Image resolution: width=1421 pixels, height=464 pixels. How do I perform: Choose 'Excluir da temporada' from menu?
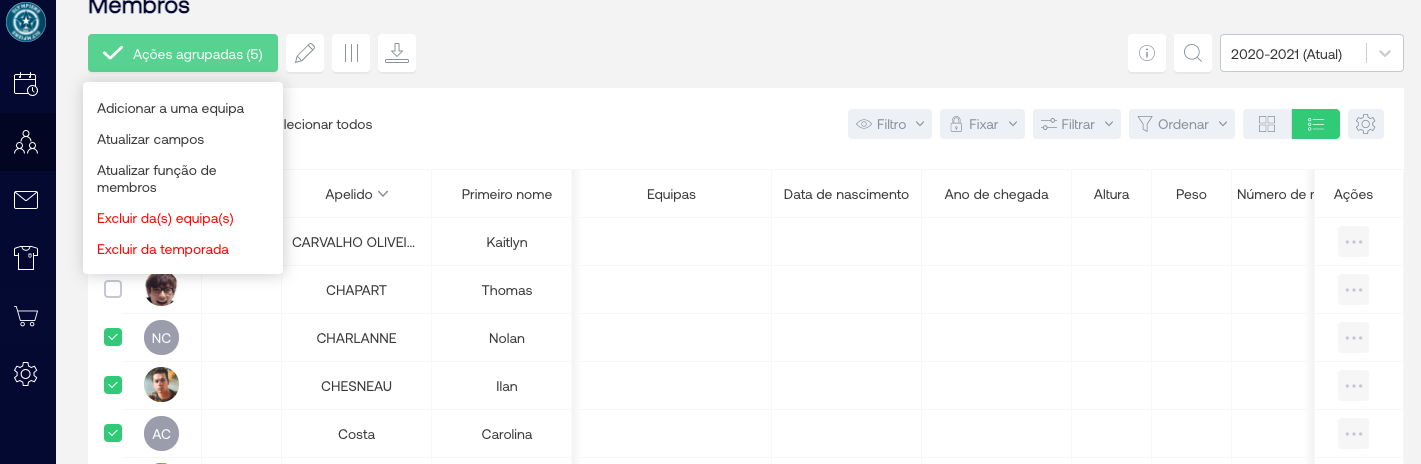163,249
